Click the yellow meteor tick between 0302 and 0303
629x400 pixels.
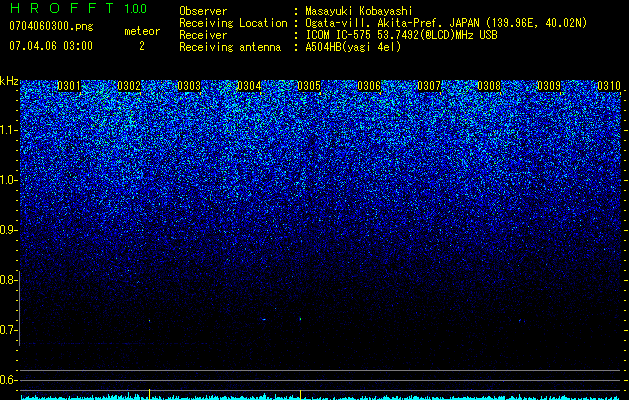tap(150, 394)
